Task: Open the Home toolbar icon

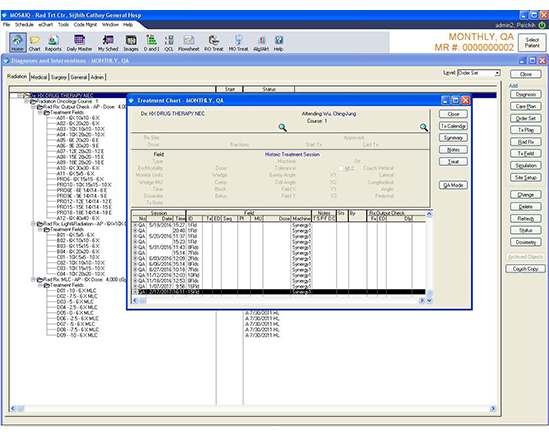Action: [17, 43]
